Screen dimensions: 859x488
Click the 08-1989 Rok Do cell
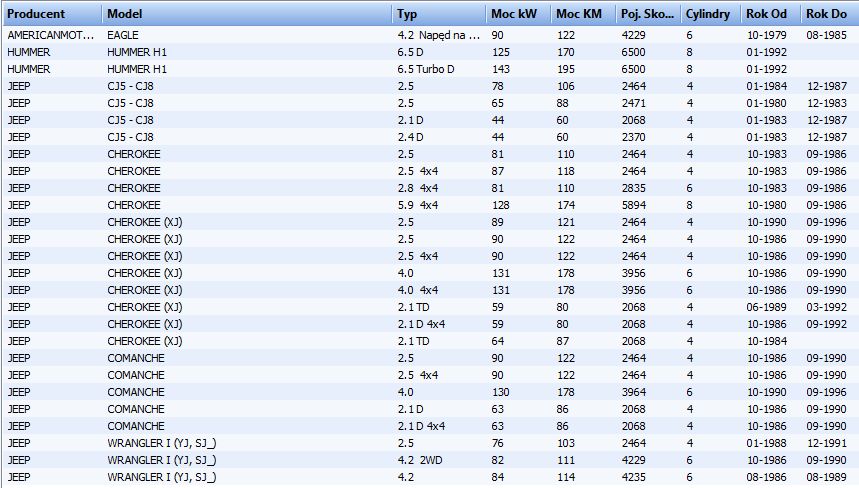(827, 476)
